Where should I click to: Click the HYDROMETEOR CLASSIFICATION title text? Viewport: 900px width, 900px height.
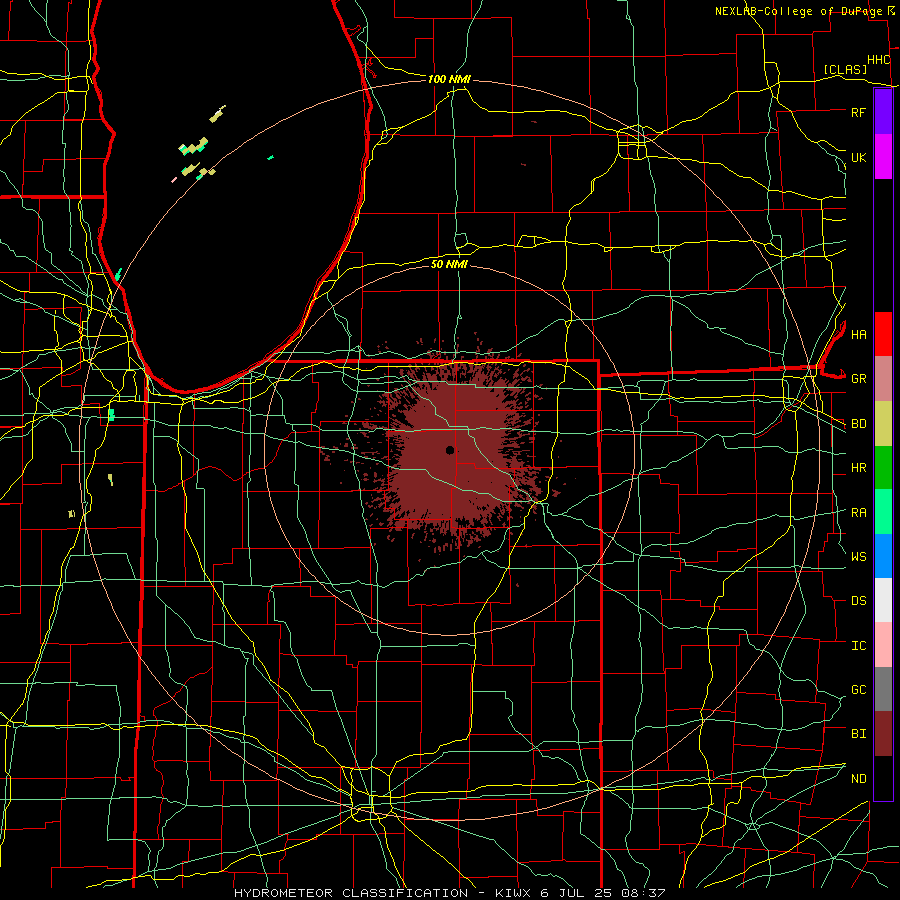tap(351, 893)
